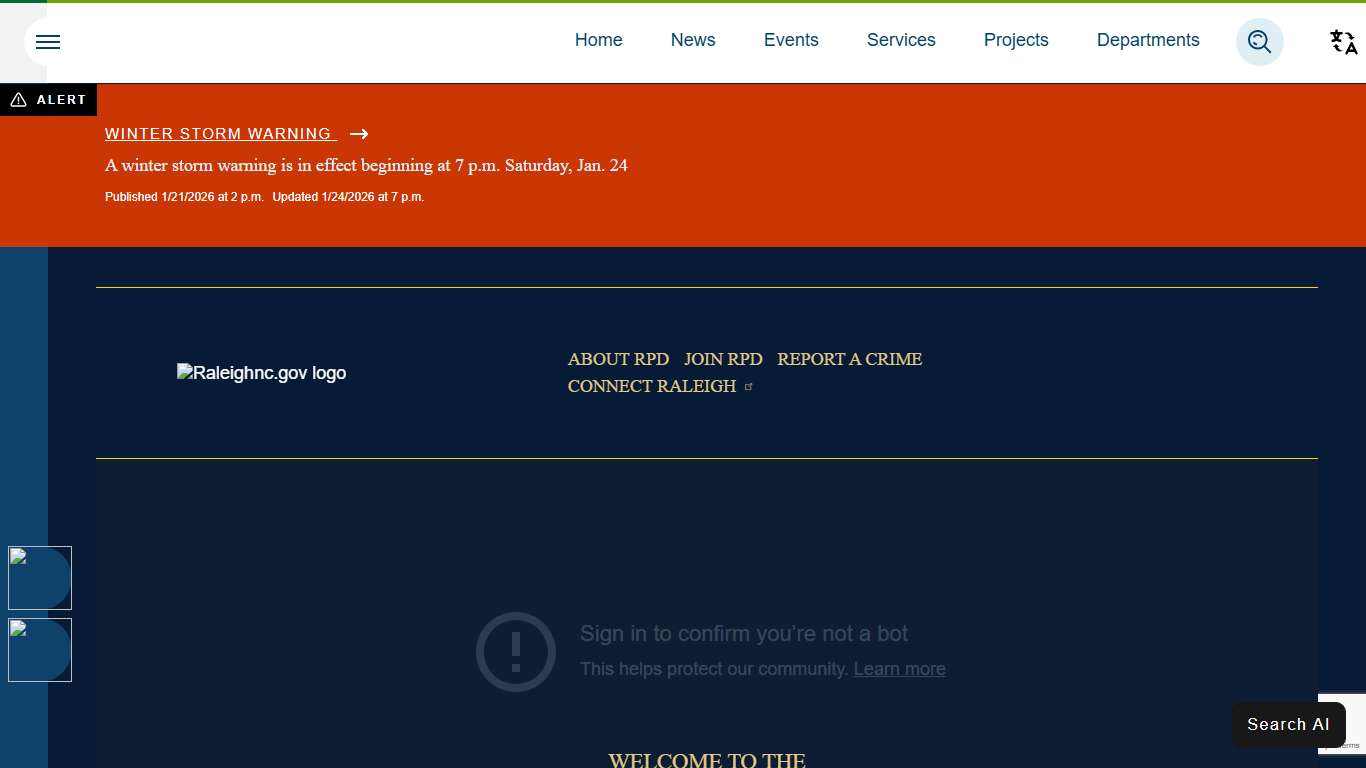The width and height of the screenshot is (1366, 768).
Task: Open the Winter Storm Warning link
Action: [220, 134]
